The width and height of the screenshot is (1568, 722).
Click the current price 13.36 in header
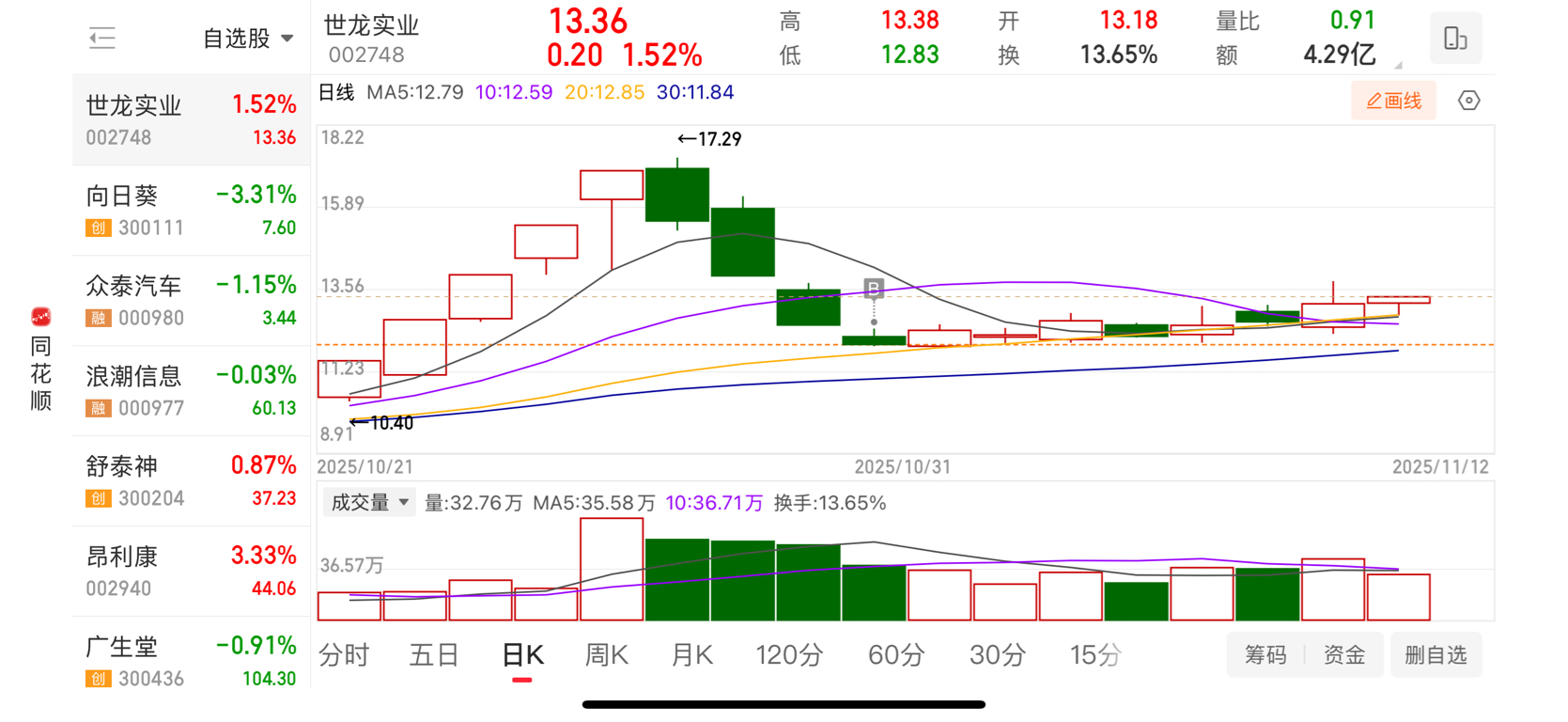pyautogui.click(x=588, y=22)
